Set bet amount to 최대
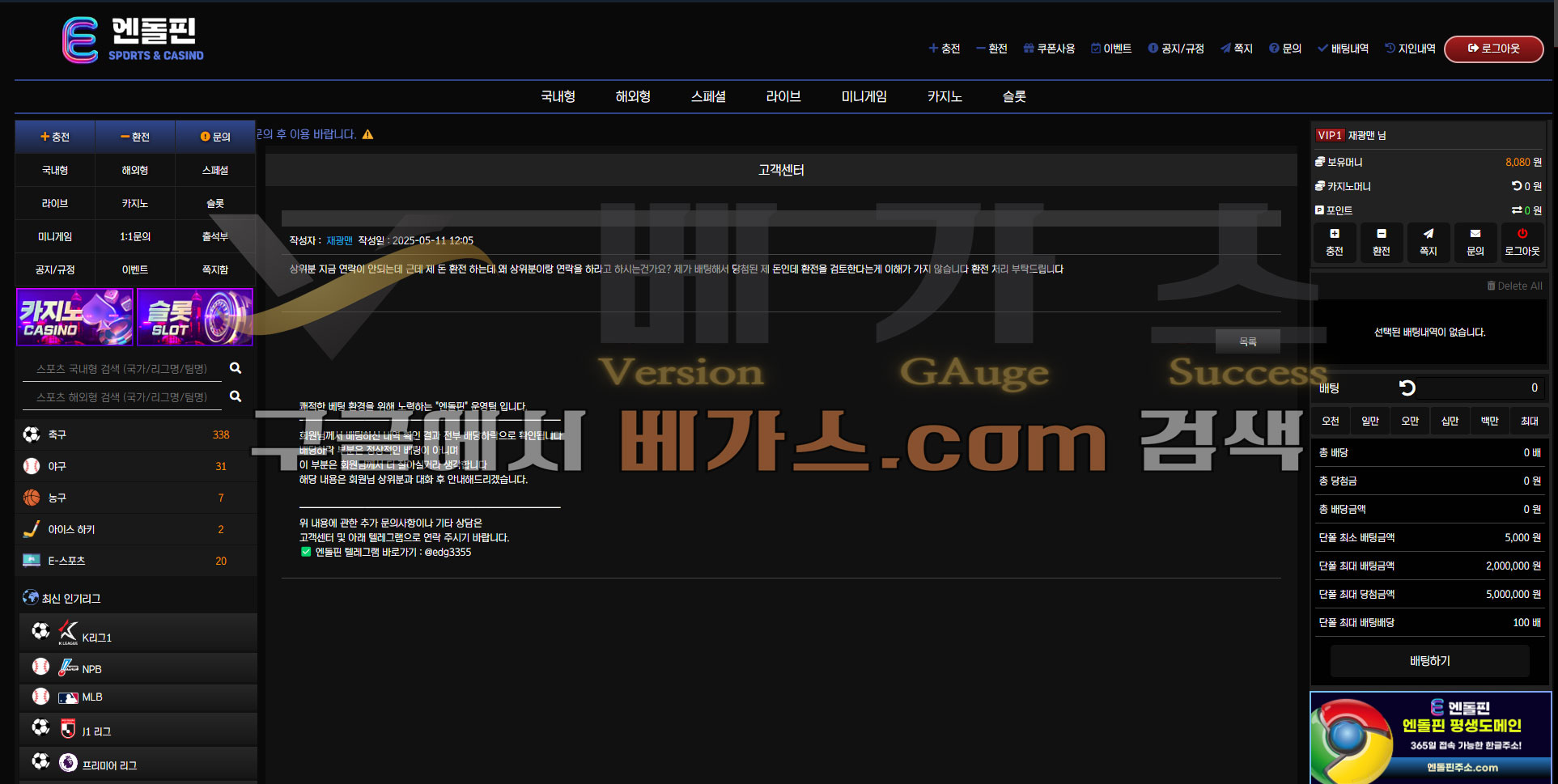Viewport: 1558px width, 784px height. coord(1529,421)
